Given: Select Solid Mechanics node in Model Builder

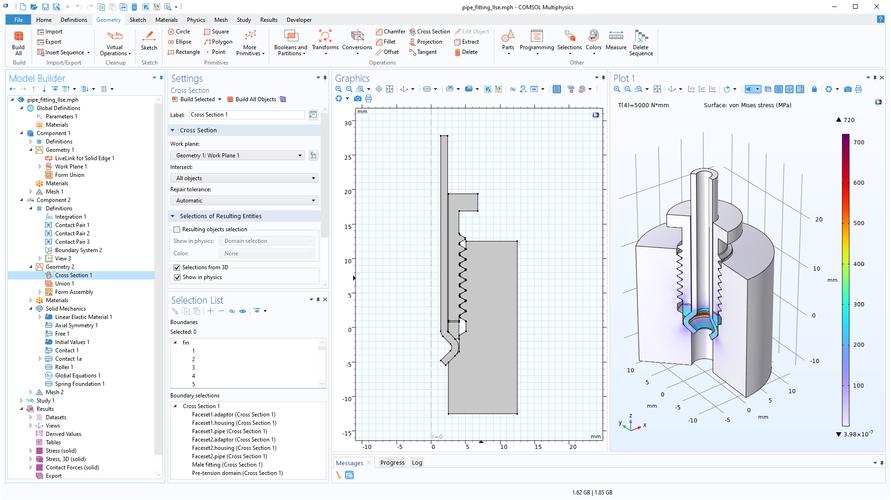Looking at the screenshot, I should pos(66,310).
